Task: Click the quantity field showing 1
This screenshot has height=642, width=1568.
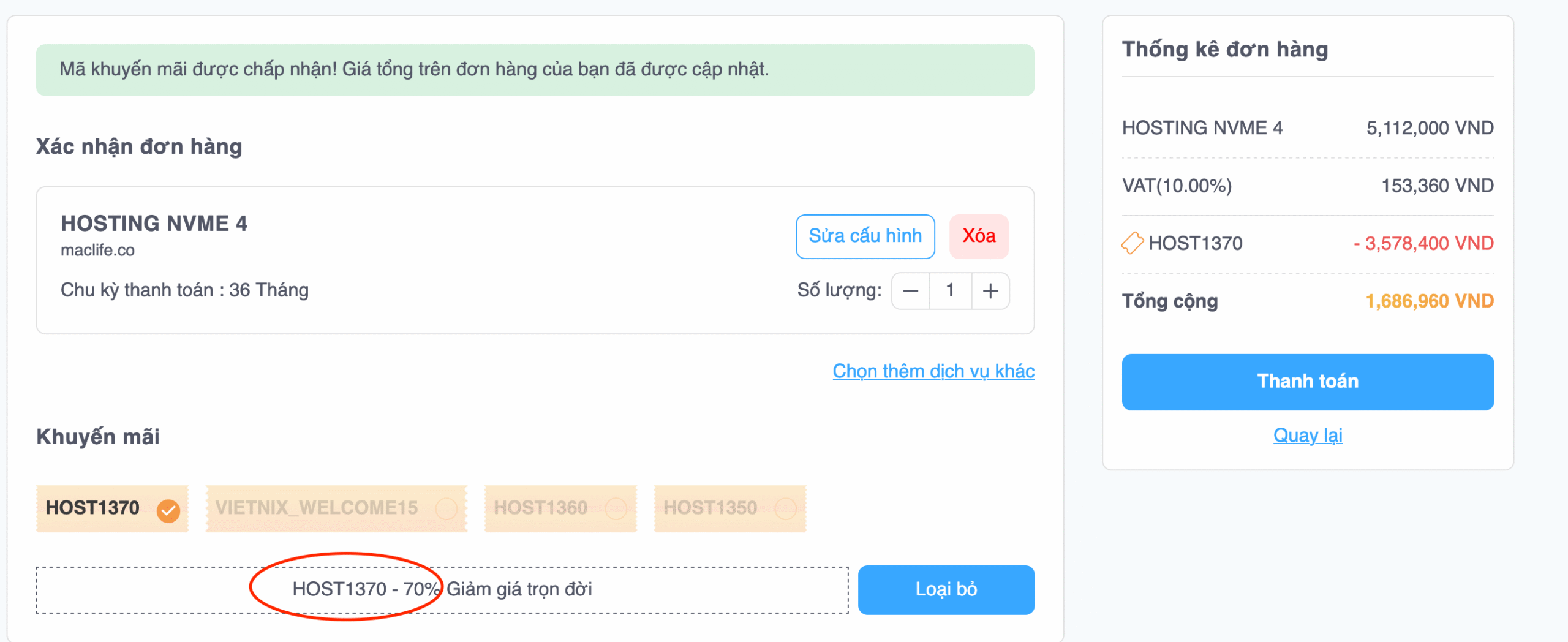Action: click(950, 291)
